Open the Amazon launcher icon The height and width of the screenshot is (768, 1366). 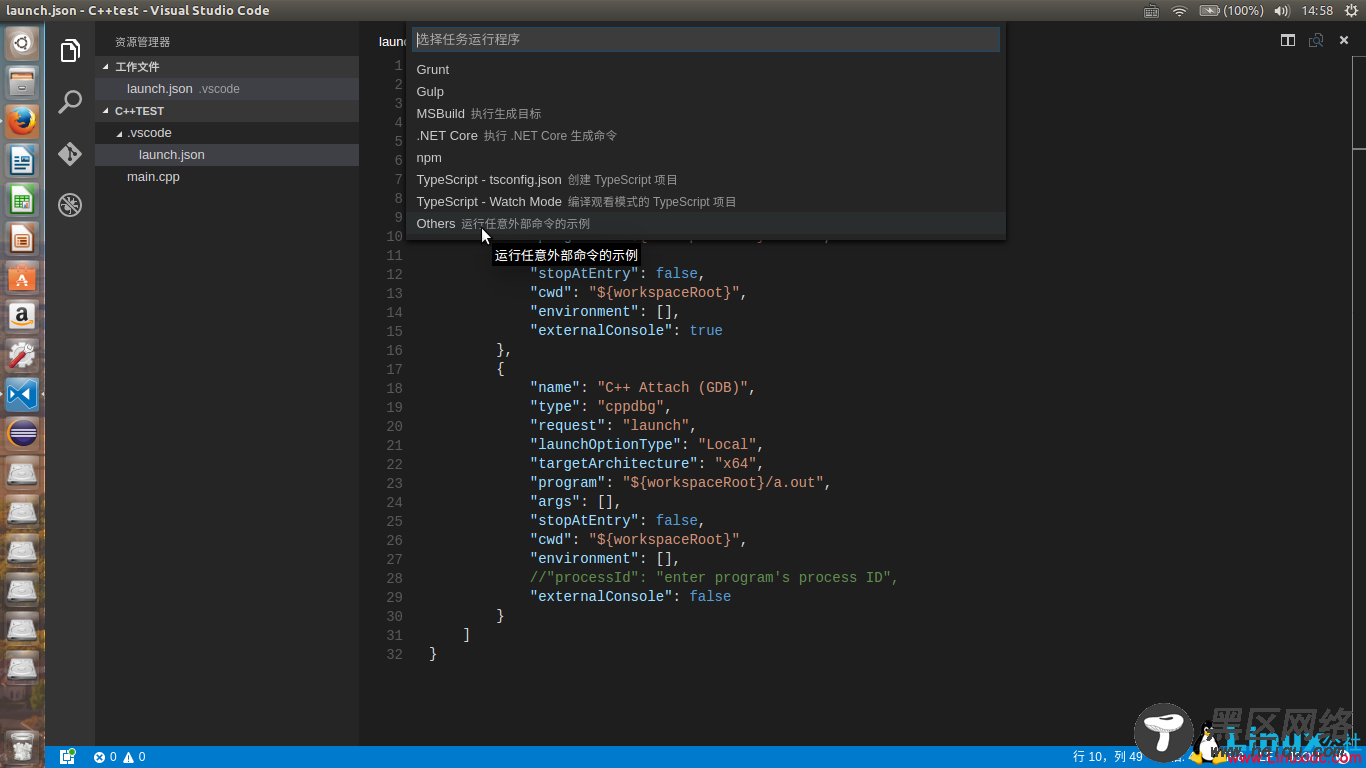tap(22, 316)
